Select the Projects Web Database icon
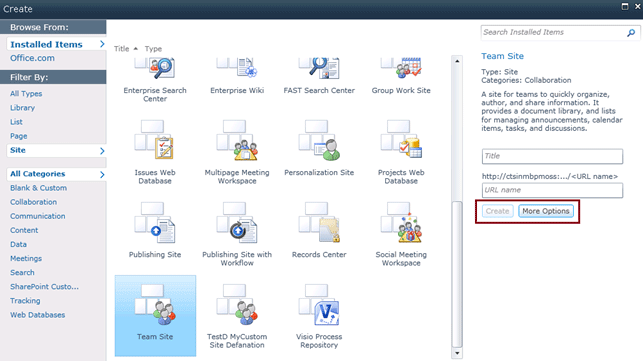 (x=401, y=140)
